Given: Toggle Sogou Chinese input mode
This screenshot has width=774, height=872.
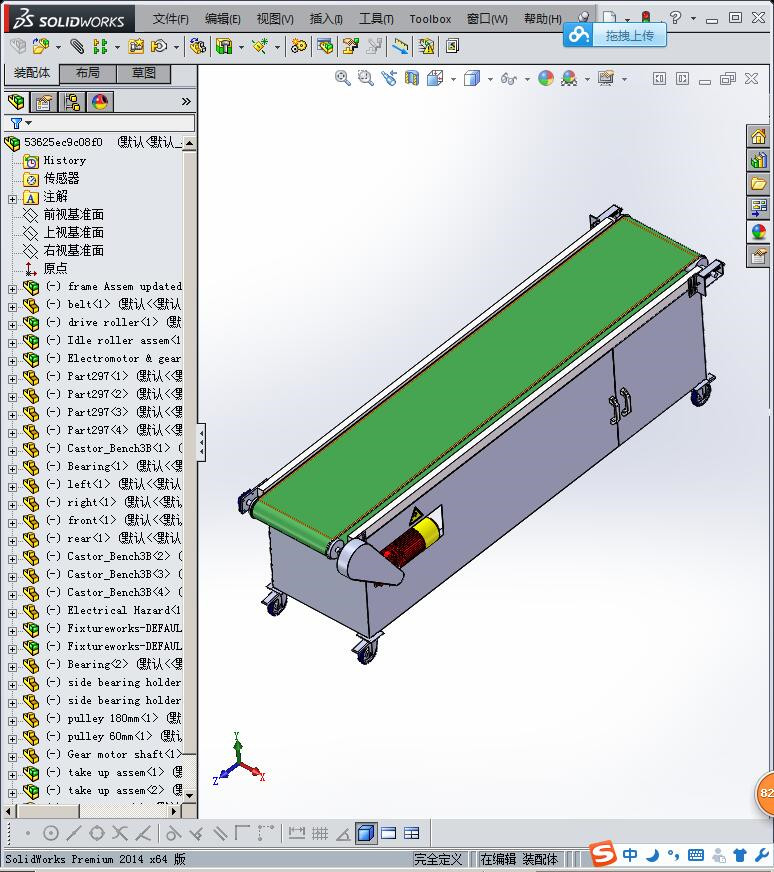Looking at the screenshot, I should [630, 855].
